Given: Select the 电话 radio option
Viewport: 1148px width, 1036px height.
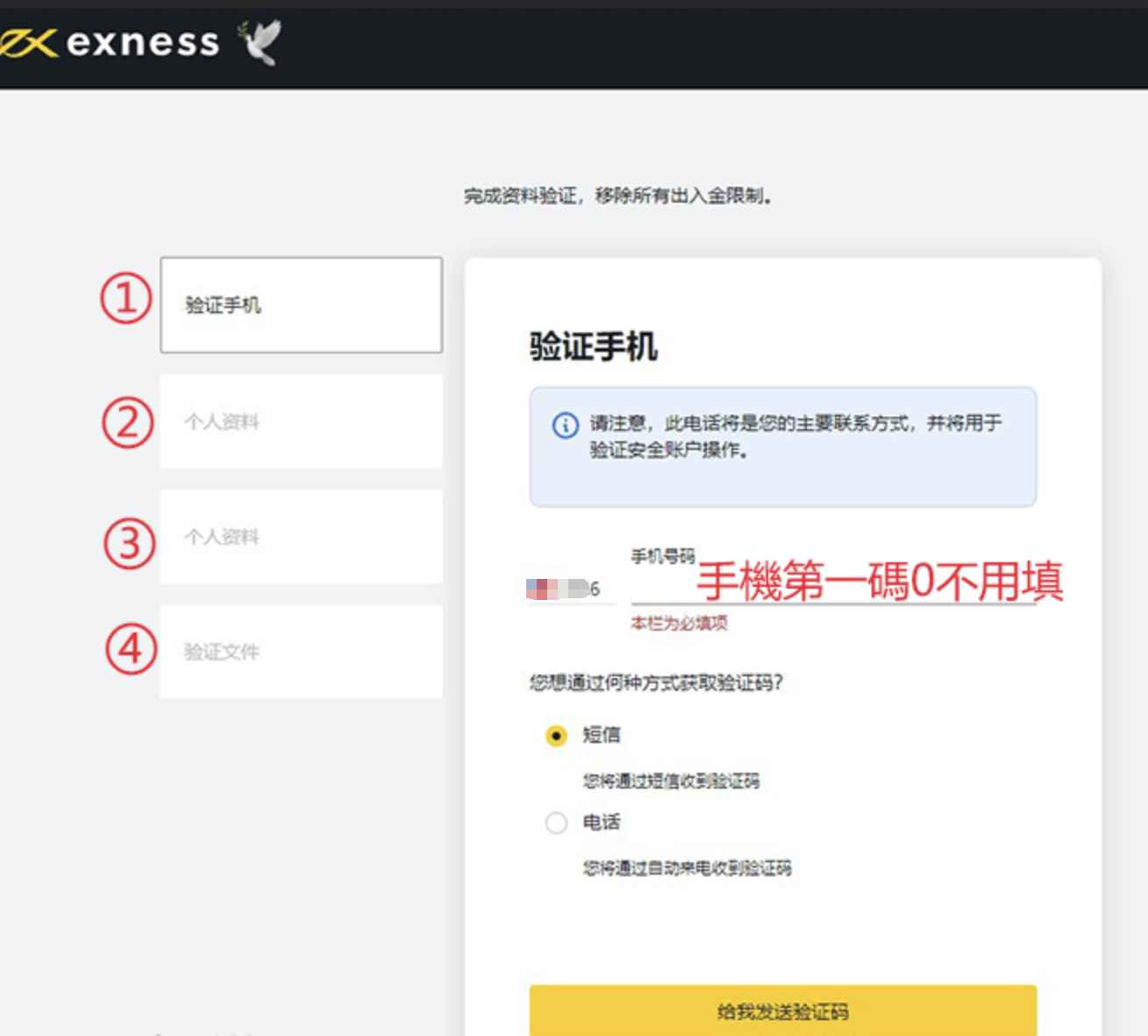Looking at the screenshot, I should (556, 823).
